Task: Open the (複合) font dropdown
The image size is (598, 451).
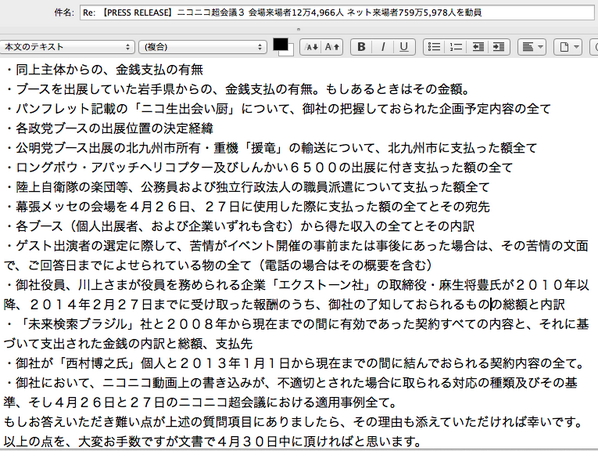Action: 202,47
